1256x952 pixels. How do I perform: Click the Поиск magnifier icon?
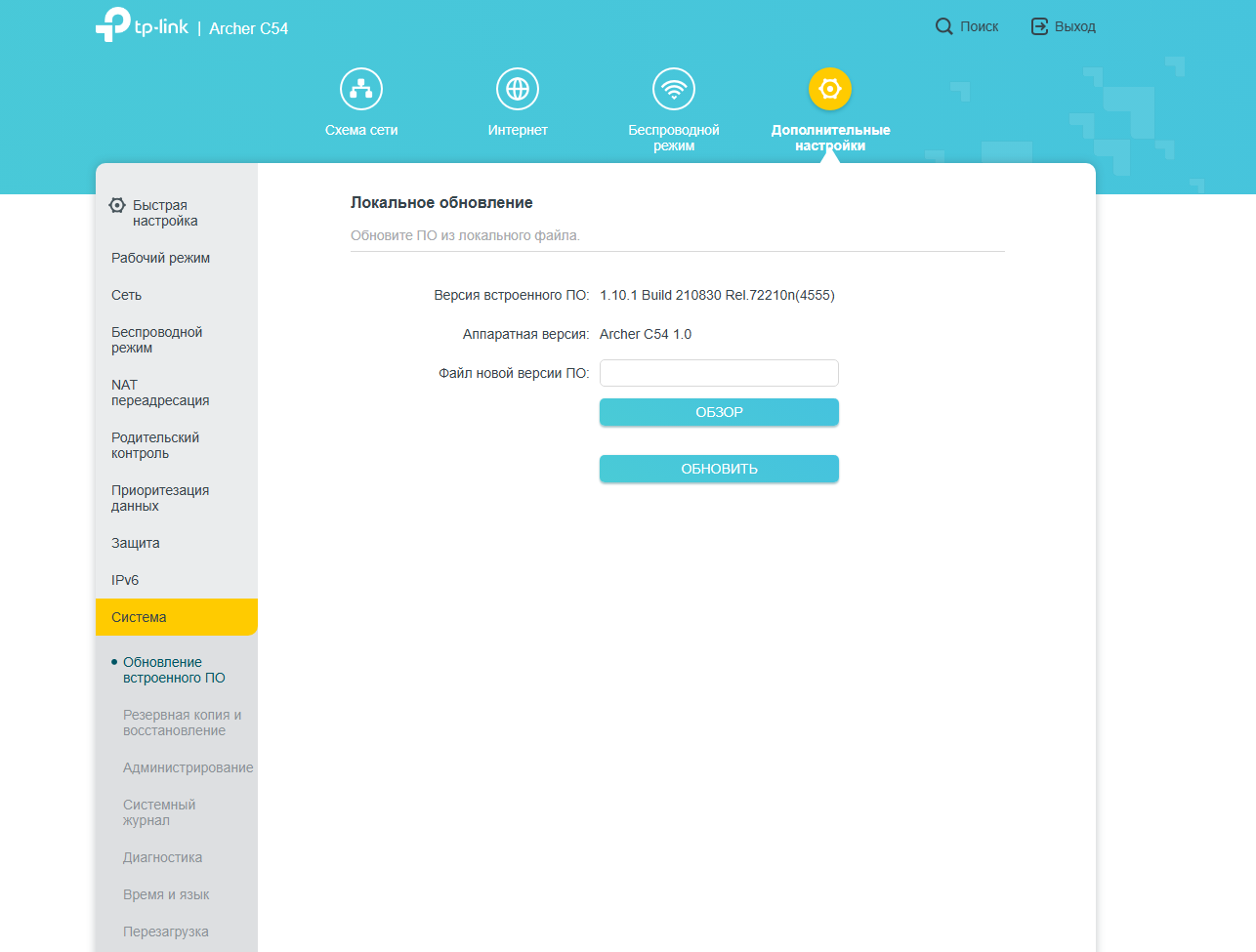click(943, 26)
